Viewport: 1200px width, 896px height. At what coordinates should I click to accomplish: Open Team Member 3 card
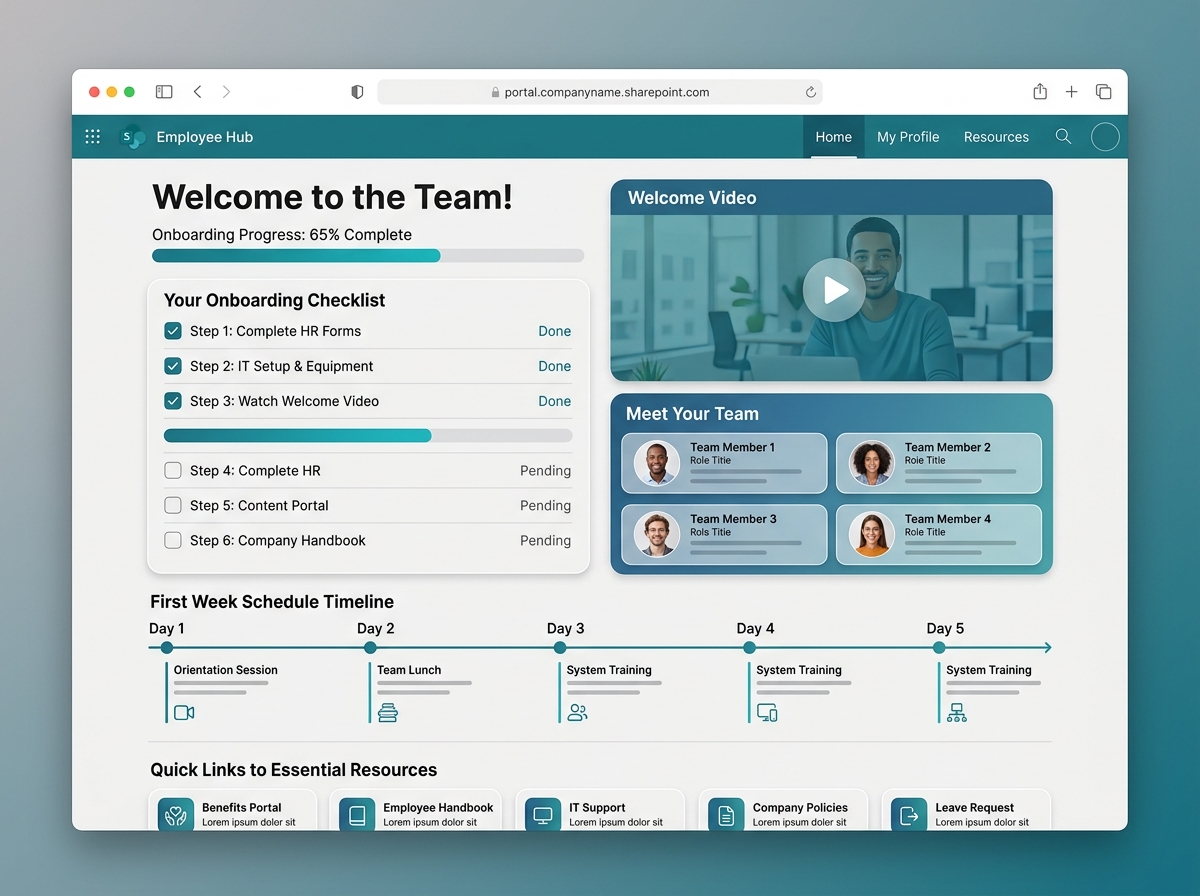coord(724,535)
